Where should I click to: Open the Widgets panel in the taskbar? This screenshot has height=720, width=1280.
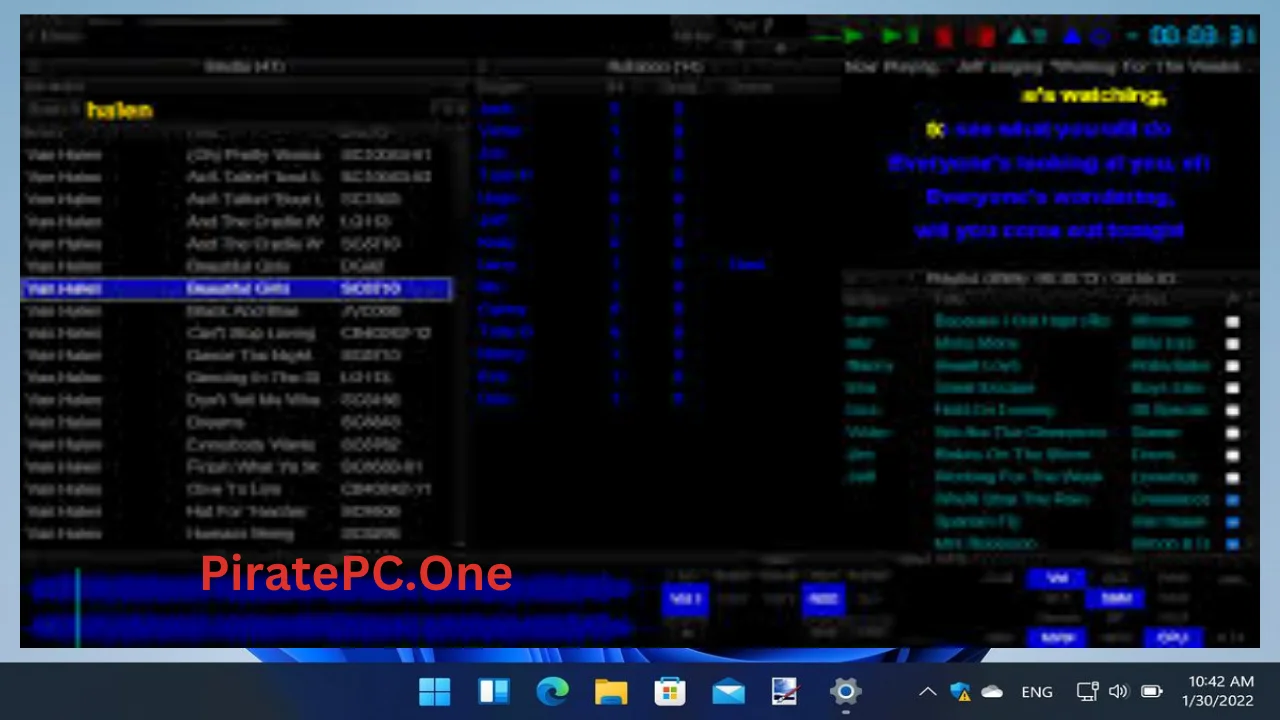tap(493, 691)
